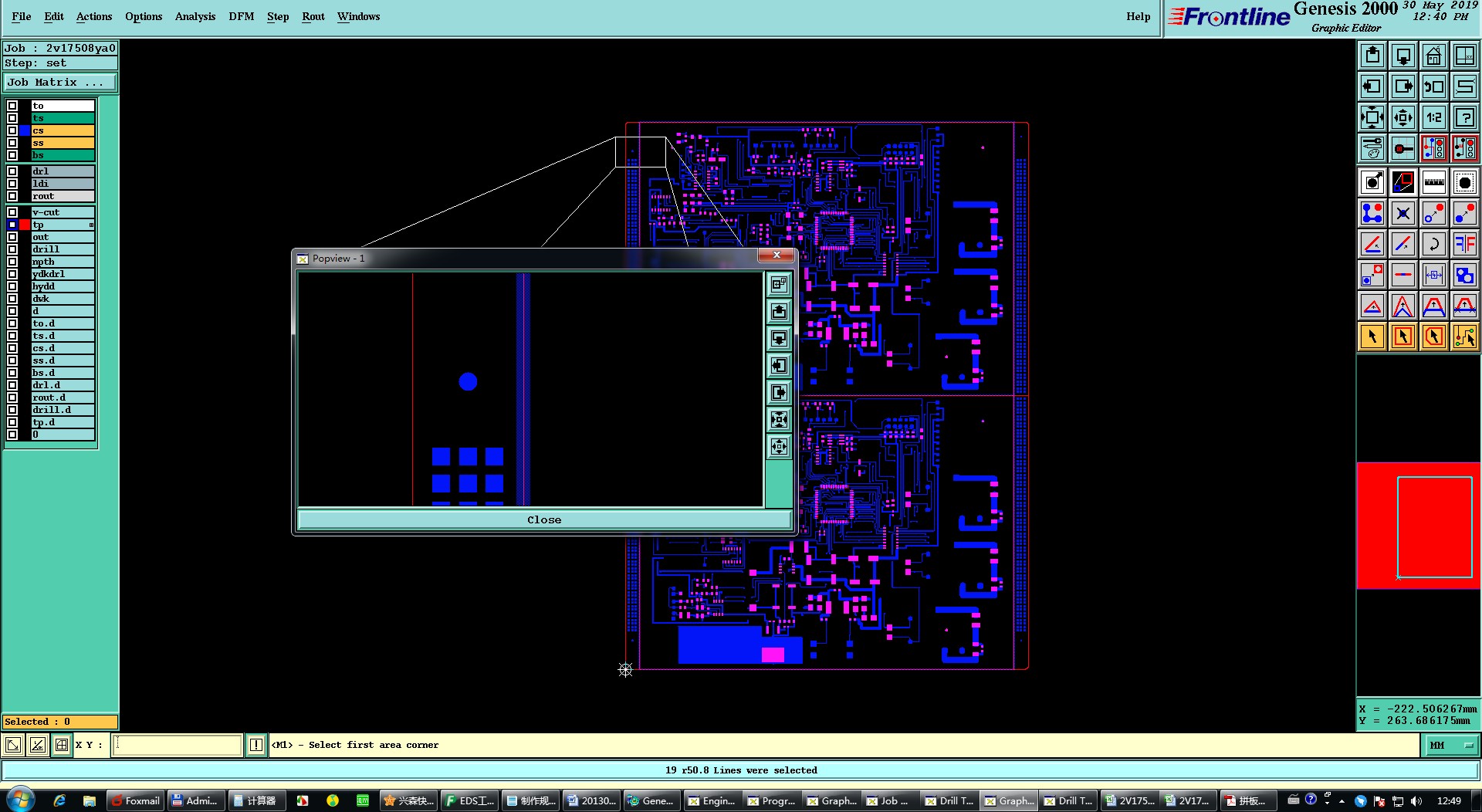Click the rotate arrow tool icon
Screen dimensions: 1482x812
[1434, 244]
